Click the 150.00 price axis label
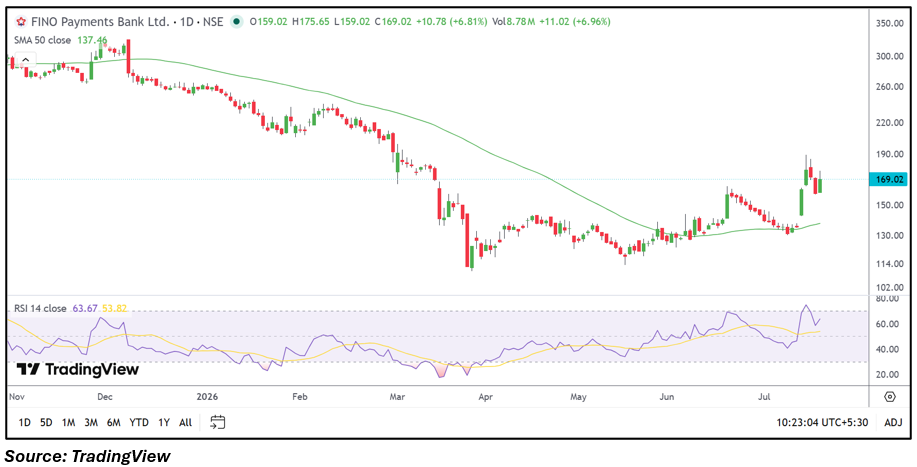 pyautogui.click(x=890, y=206)
